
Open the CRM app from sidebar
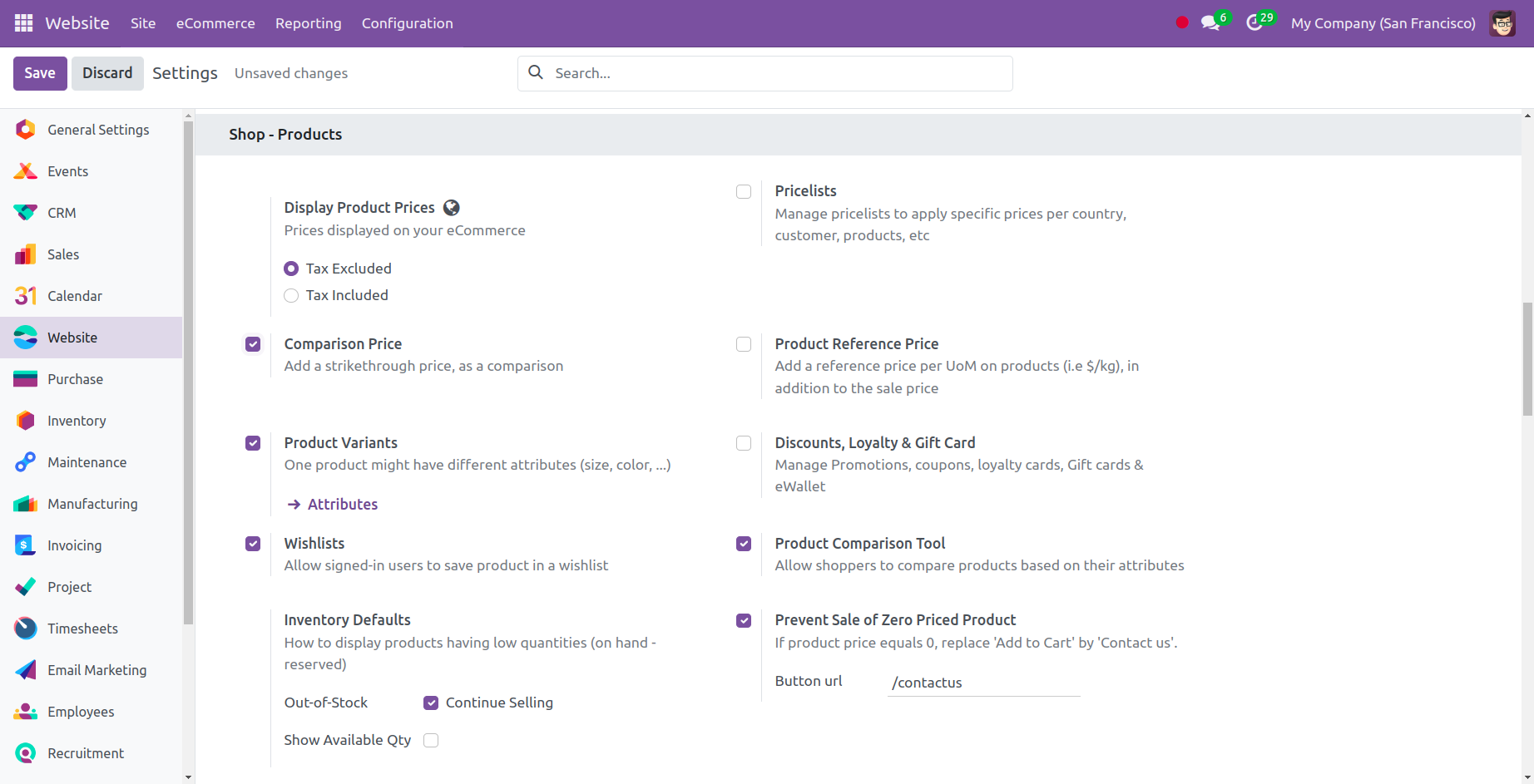25,212
